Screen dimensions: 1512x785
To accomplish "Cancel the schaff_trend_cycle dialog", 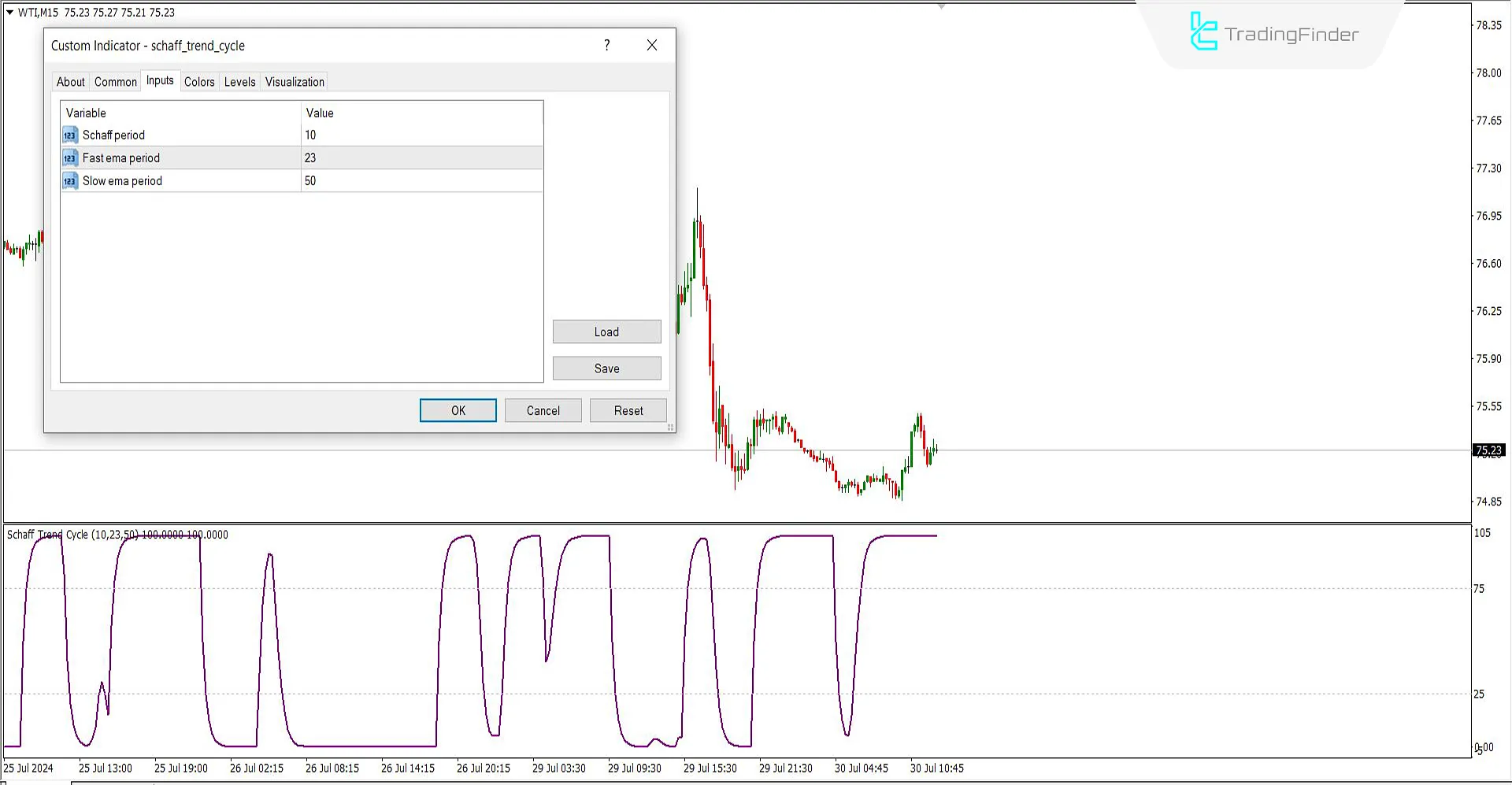I will [543, 410].
